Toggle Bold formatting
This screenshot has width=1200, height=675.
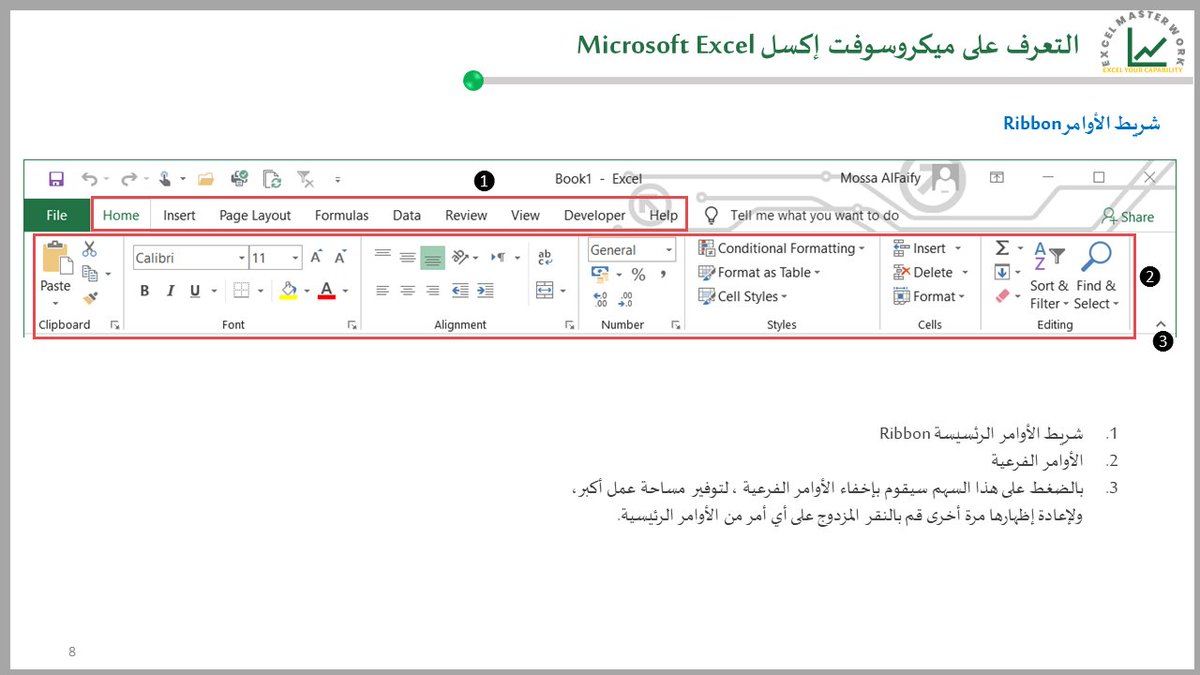145,291
